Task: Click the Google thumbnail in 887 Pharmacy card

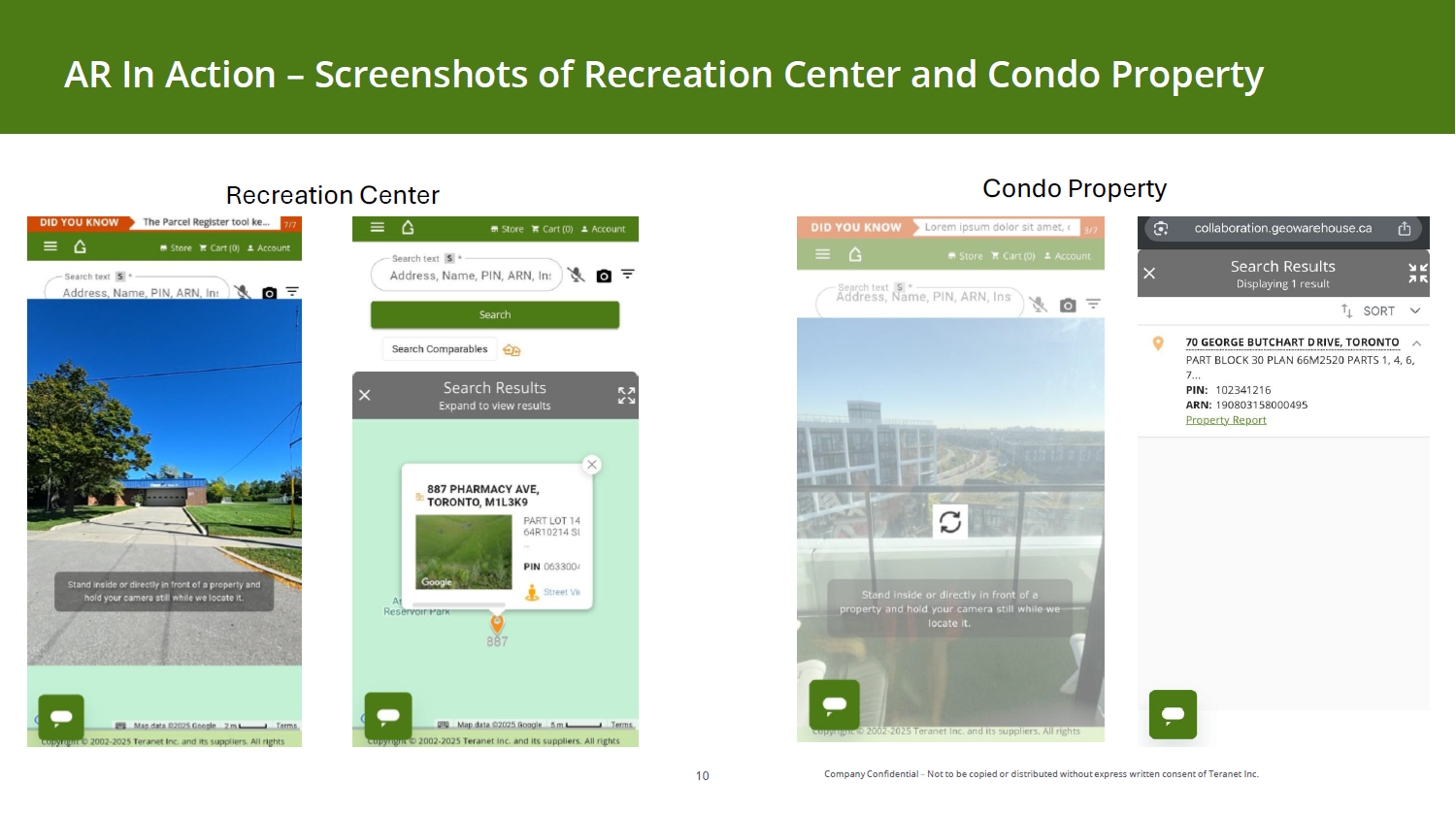Action: 463,552
